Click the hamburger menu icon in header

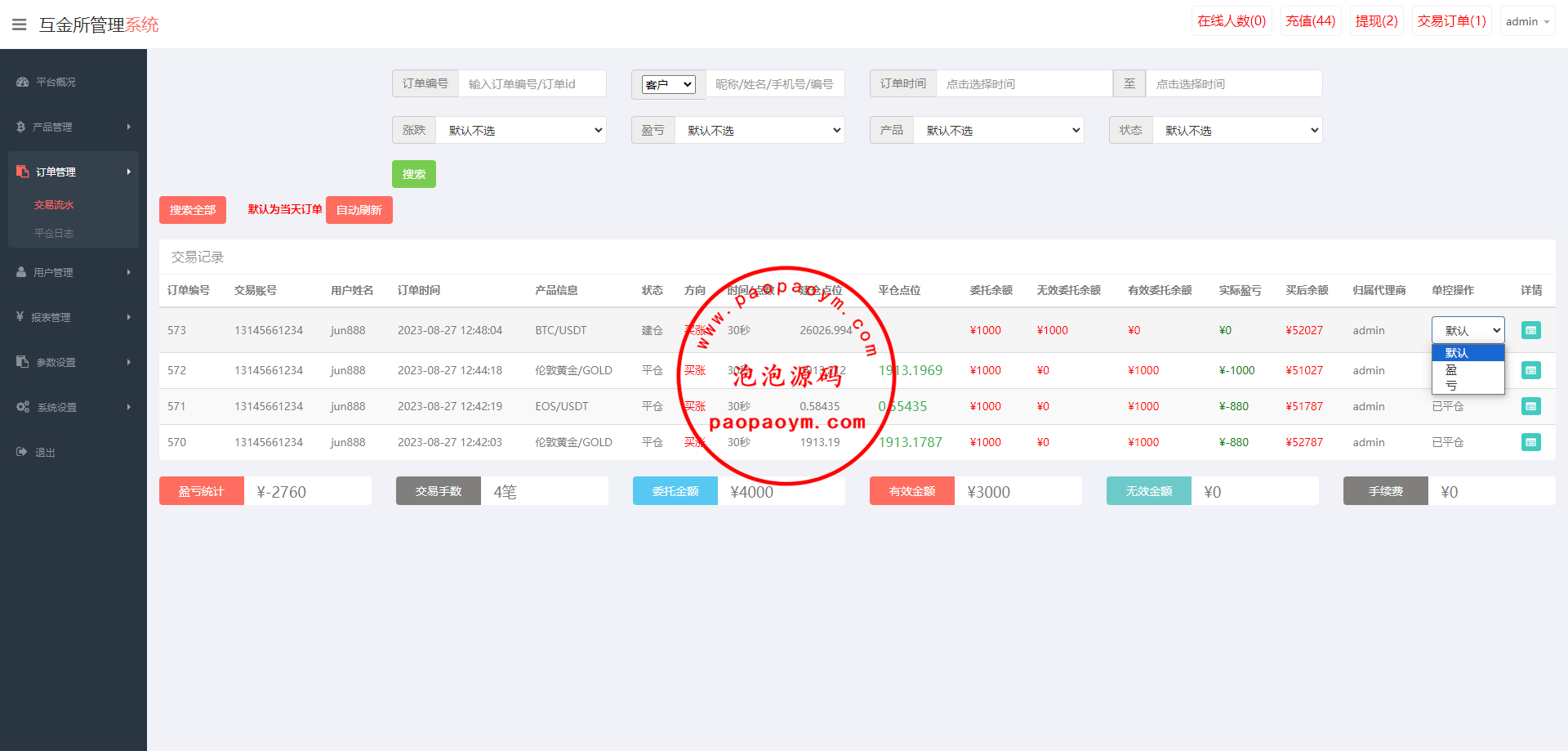(19, 25)
